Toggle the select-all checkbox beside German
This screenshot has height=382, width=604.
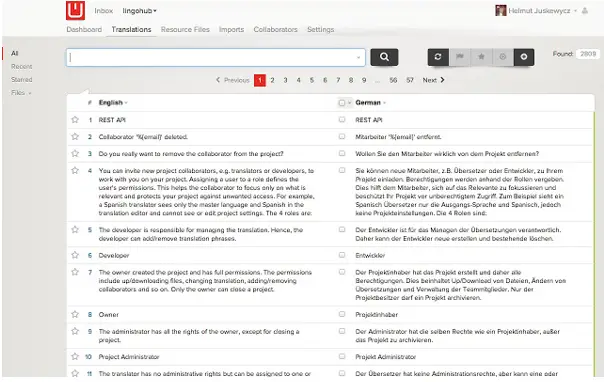pos(342,103)
